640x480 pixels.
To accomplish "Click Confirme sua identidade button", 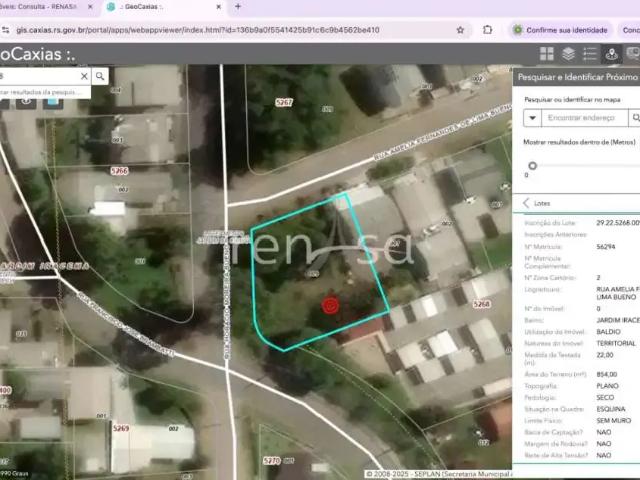I will coord(561,30).
